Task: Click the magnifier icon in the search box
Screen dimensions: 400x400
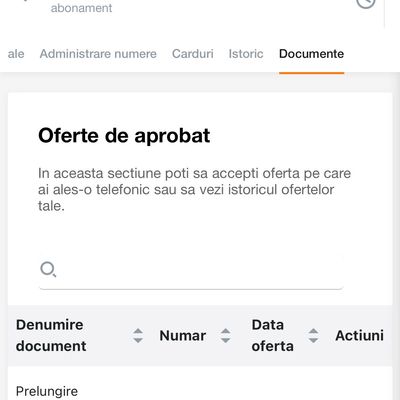Action: [48, 269]
